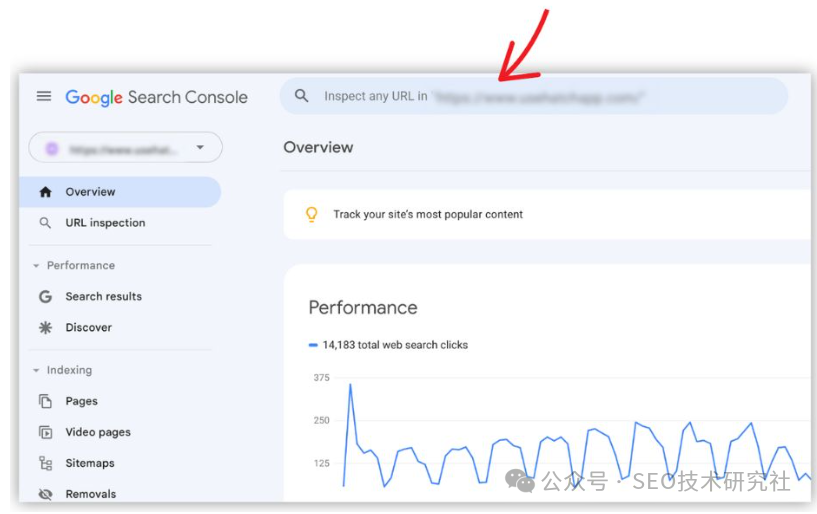Image resolution: width=817 pixels, height=514 pixels.
Task: Collapse the Indexing sidebar section
Action: [x=36, y=371]
